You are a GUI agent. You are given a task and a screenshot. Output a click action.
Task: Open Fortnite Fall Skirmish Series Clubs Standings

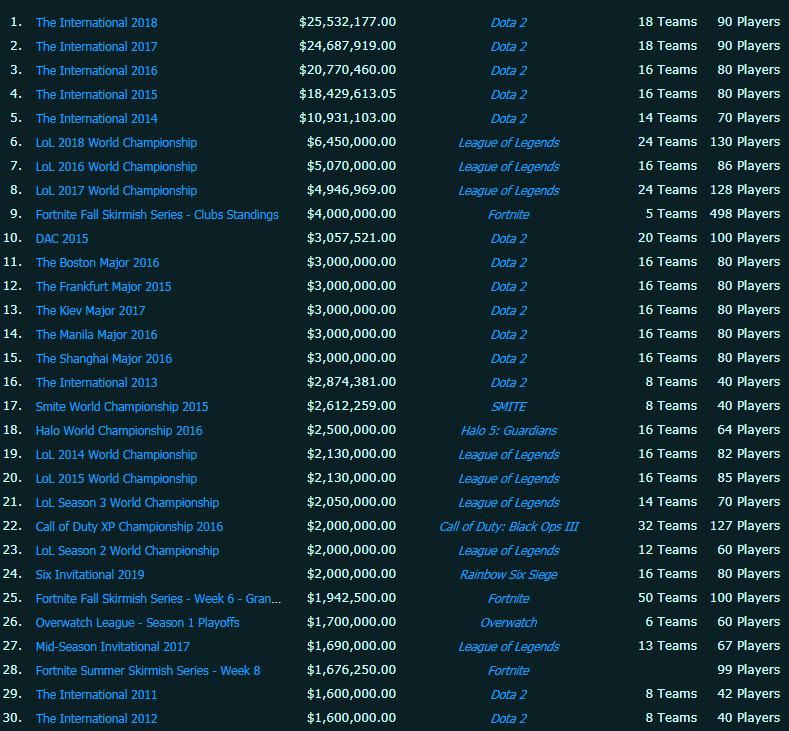[157, 215]
